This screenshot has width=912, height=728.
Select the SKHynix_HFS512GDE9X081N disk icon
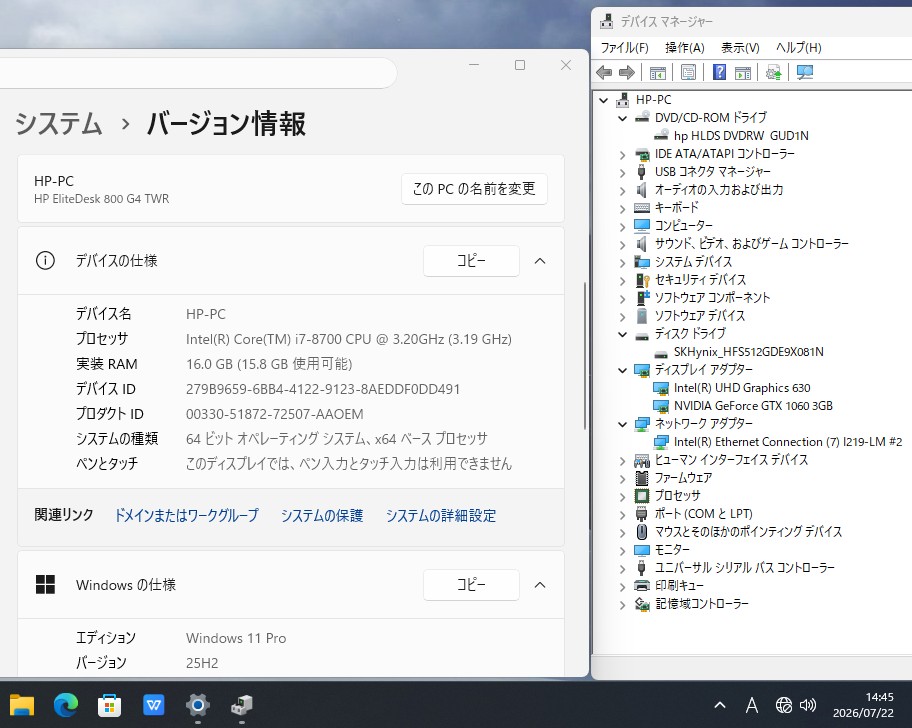click(x=661, y=352)
